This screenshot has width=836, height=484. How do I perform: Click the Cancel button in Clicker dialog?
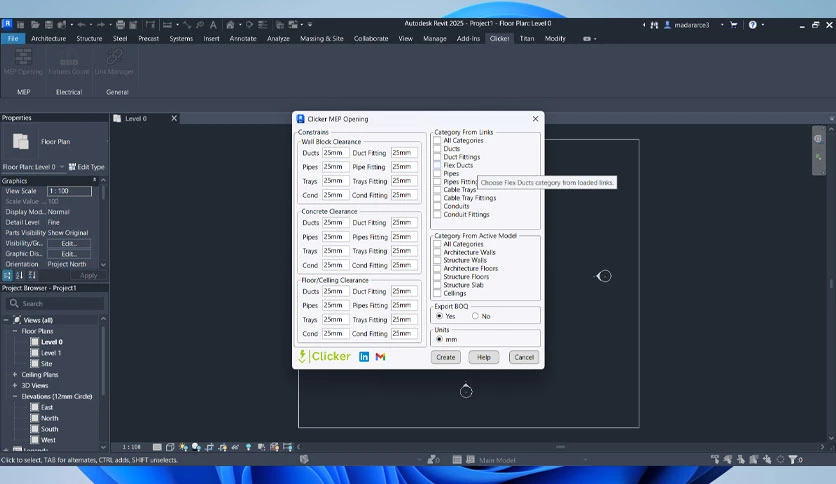524,357
